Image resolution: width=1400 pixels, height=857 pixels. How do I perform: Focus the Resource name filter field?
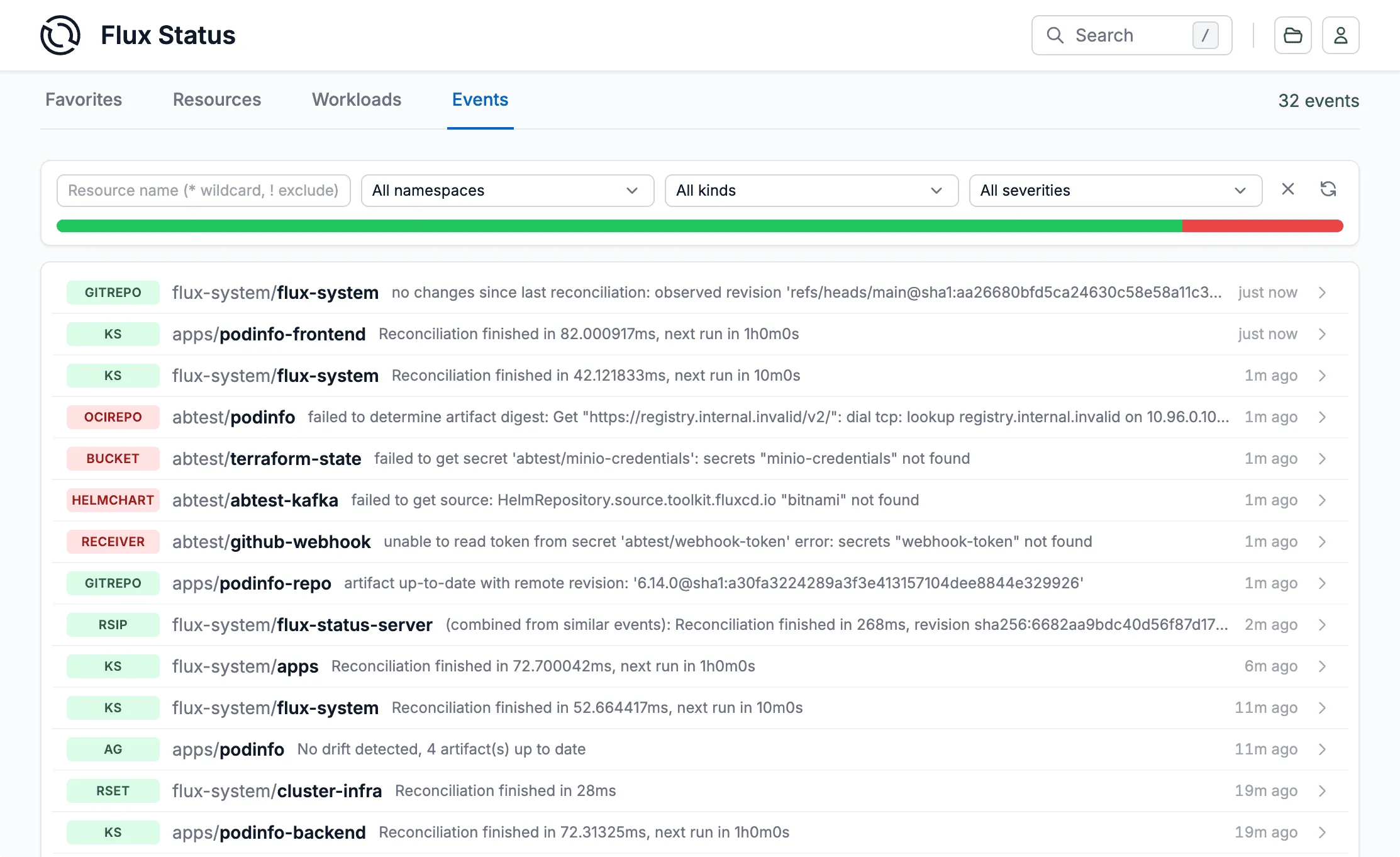(x=203, y=191)
